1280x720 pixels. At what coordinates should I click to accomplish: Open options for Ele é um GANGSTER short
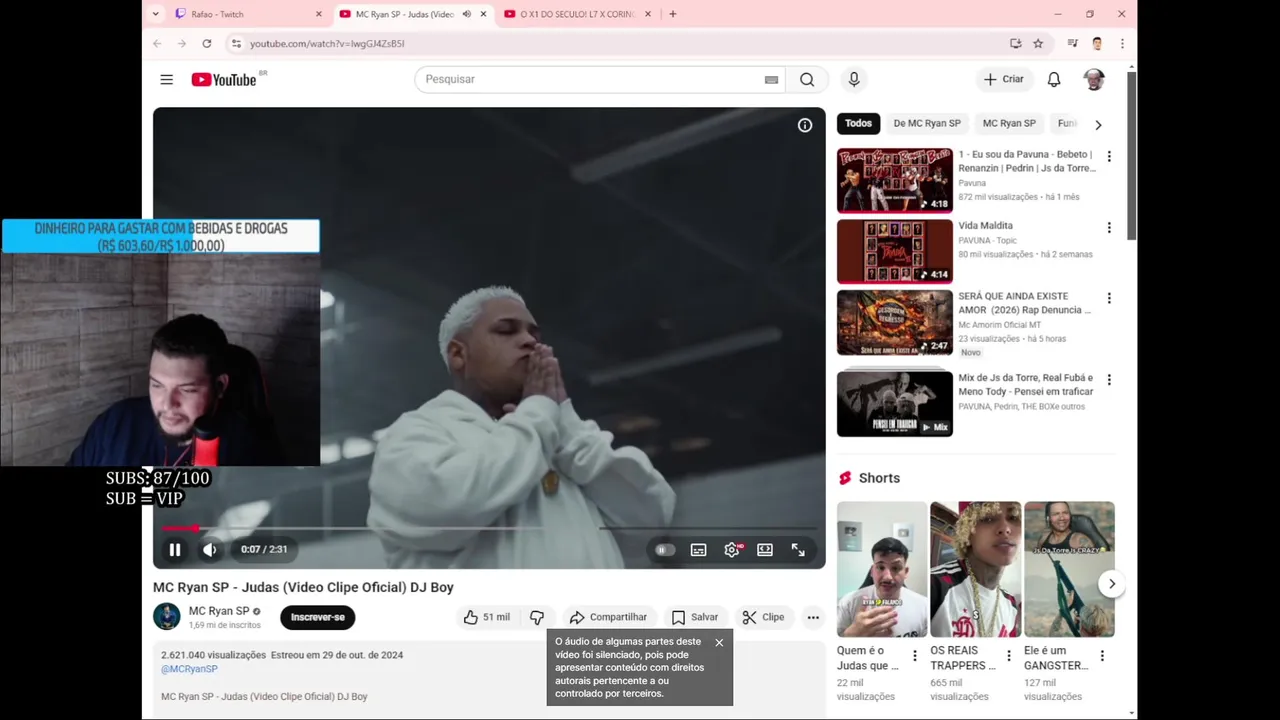(1102, 656)
